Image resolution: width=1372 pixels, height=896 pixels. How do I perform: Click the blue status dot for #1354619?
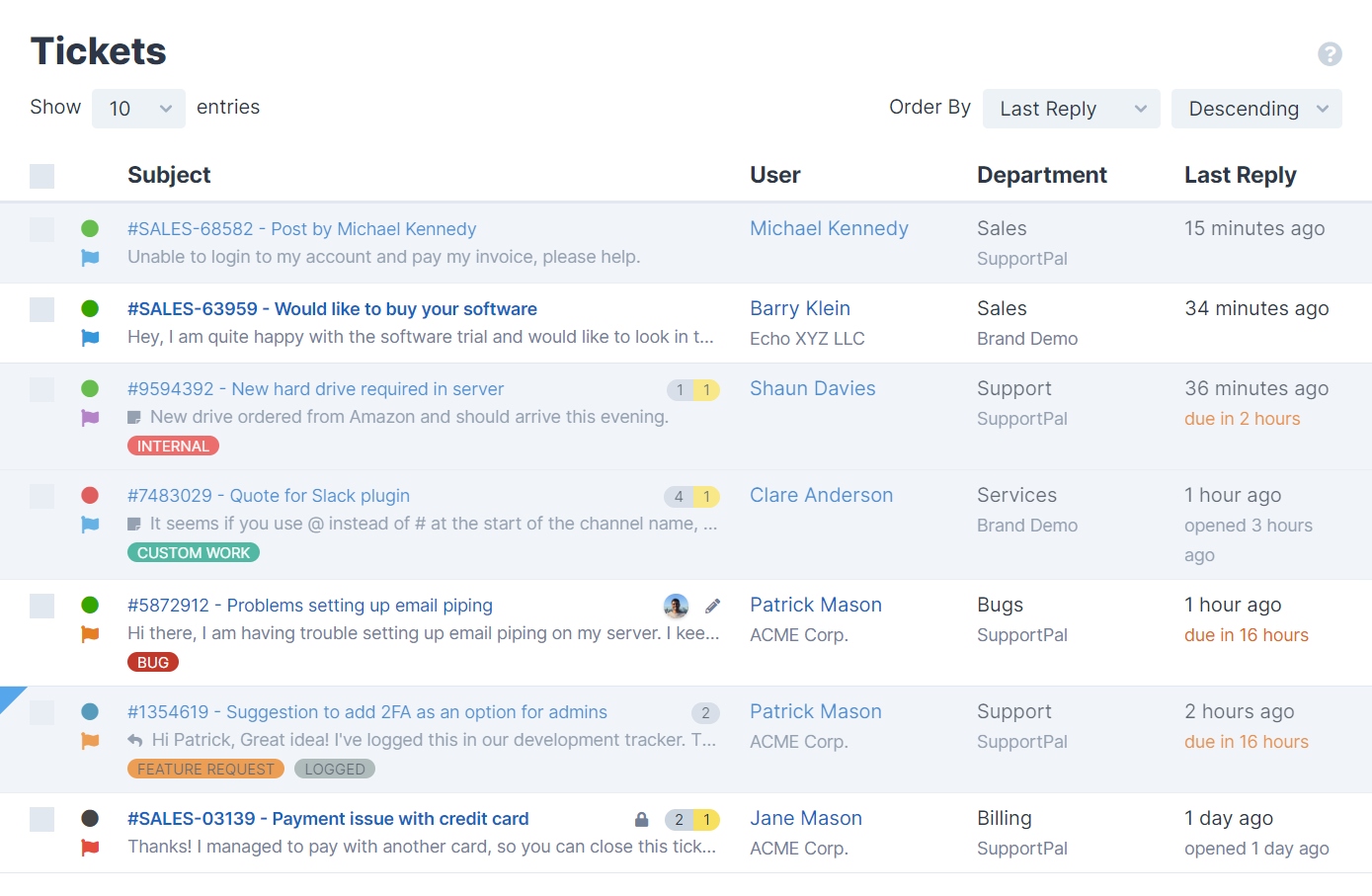(x=90, y=712)
